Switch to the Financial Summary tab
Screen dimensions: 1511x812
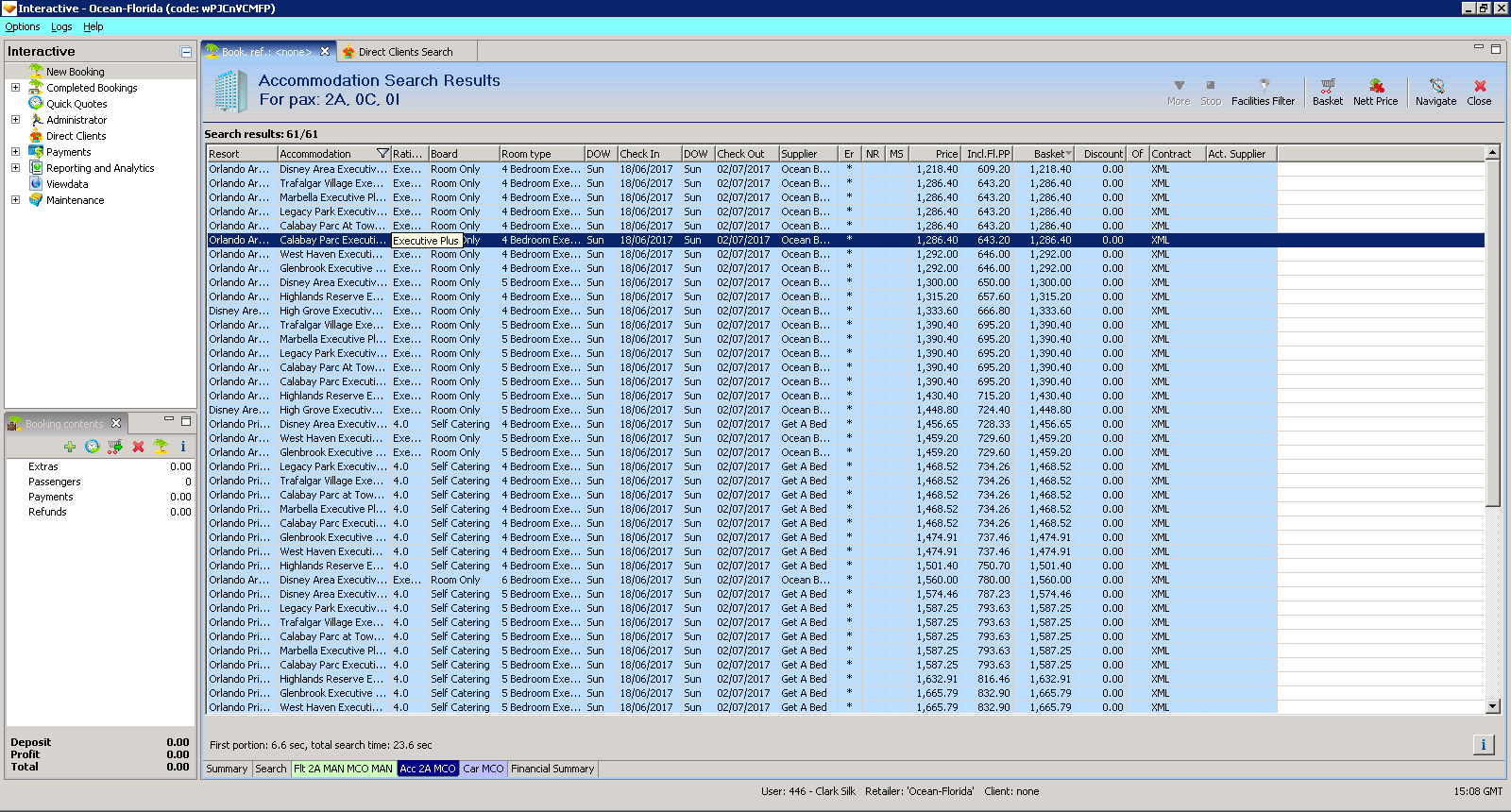coord(552,769)
